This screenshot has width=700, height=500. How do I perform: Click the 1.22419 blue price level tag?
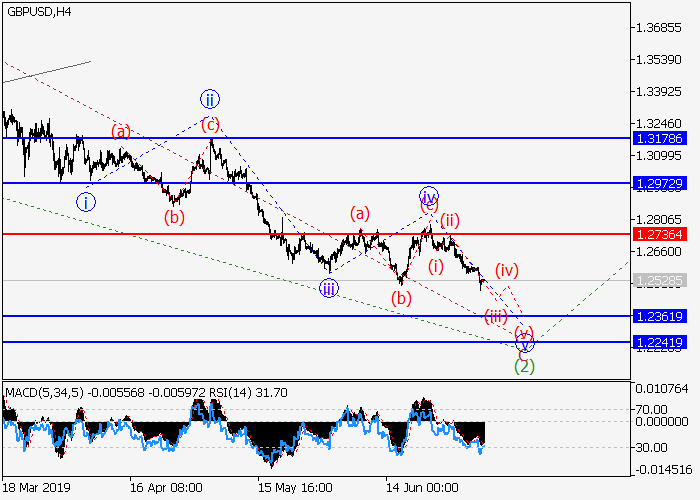coord(659,342)
